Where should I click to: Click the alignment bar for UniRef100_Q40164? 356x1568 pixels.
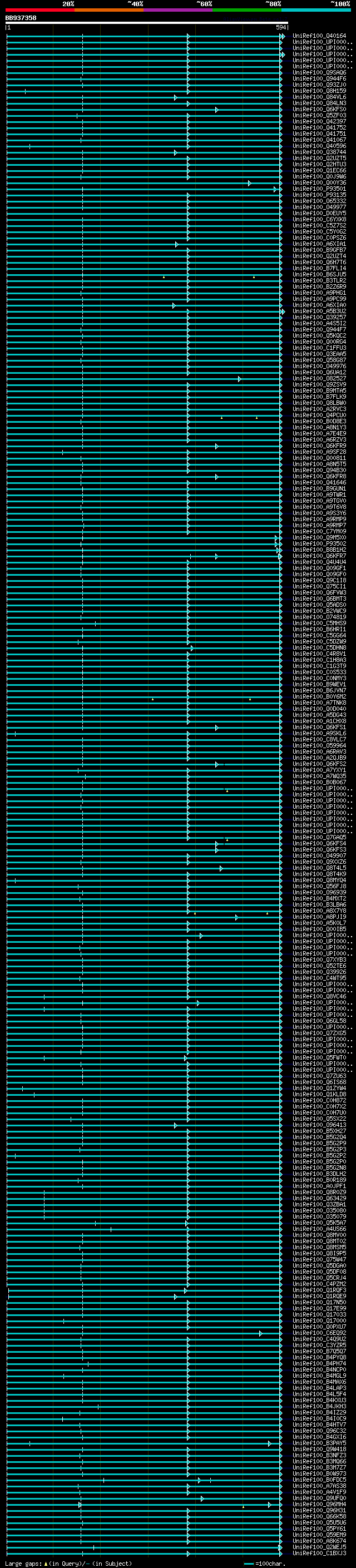[x=145, y=37]
